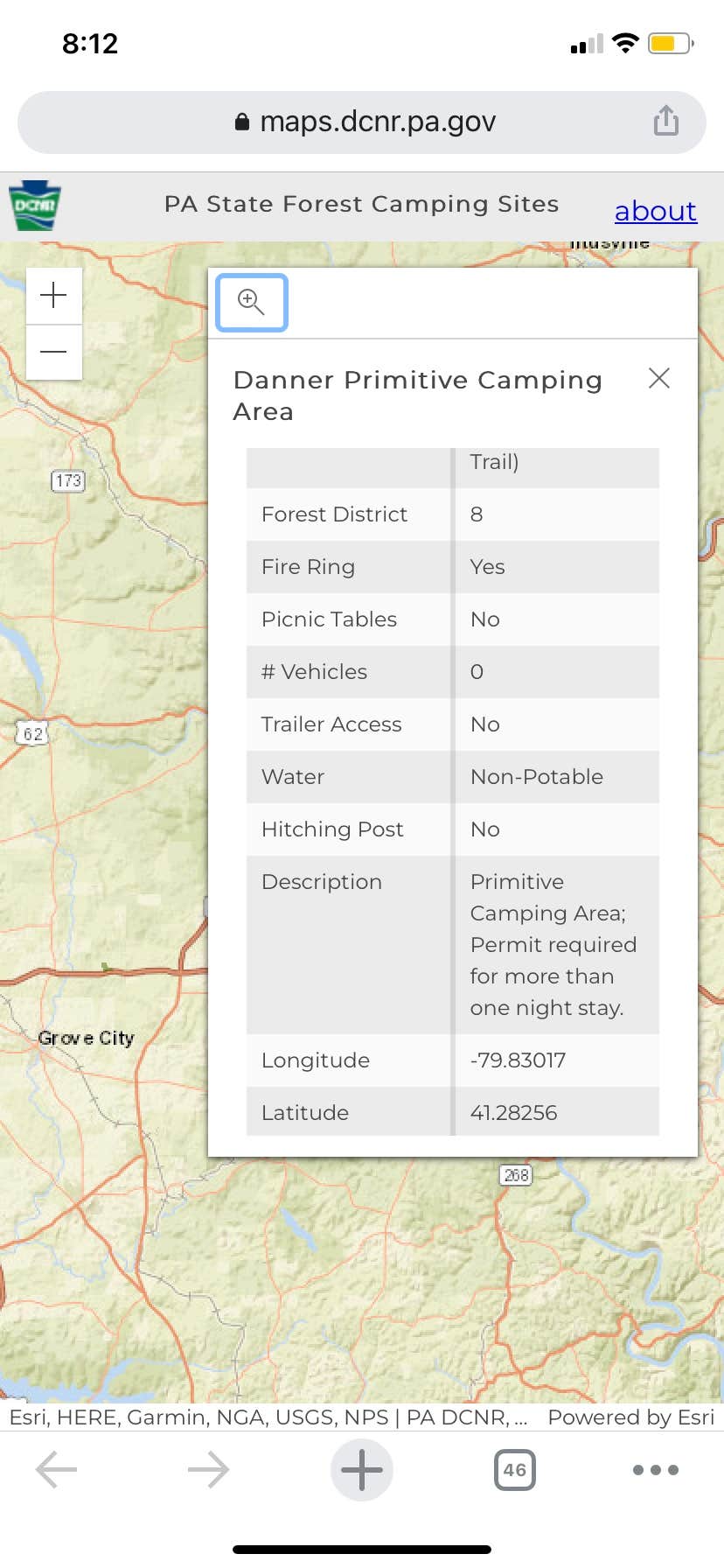The width and height of the screenshot is (724, 1568).
Task: Go forward to next page
Action: (x=208, y=1470)
